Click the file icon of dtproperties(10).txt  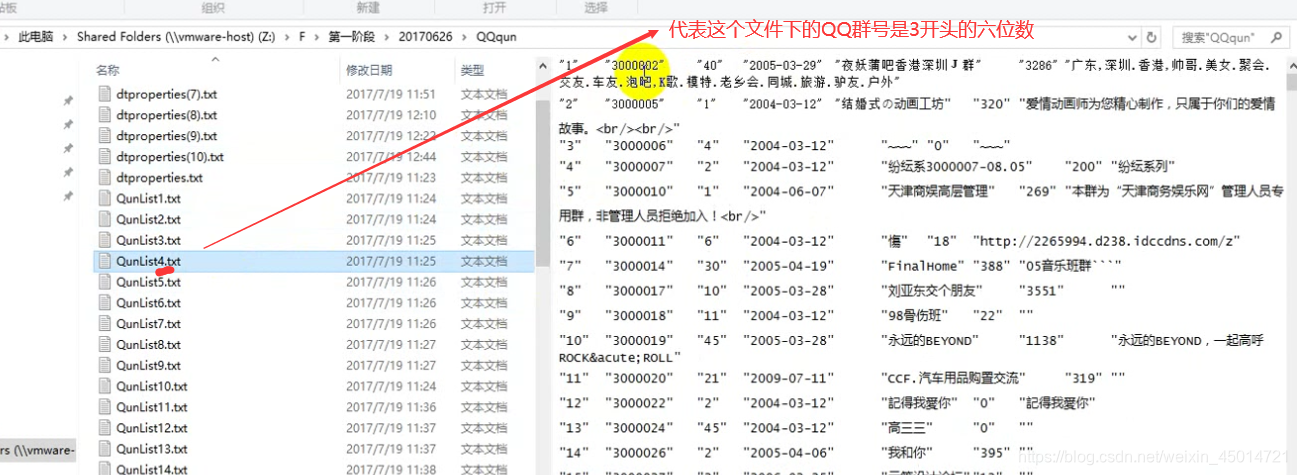106,157
